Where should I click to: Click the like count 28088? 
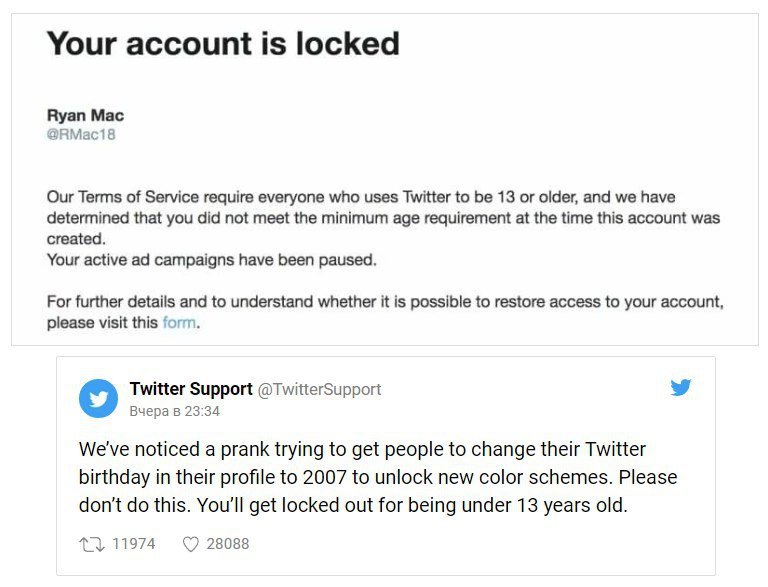click(228, 544)
